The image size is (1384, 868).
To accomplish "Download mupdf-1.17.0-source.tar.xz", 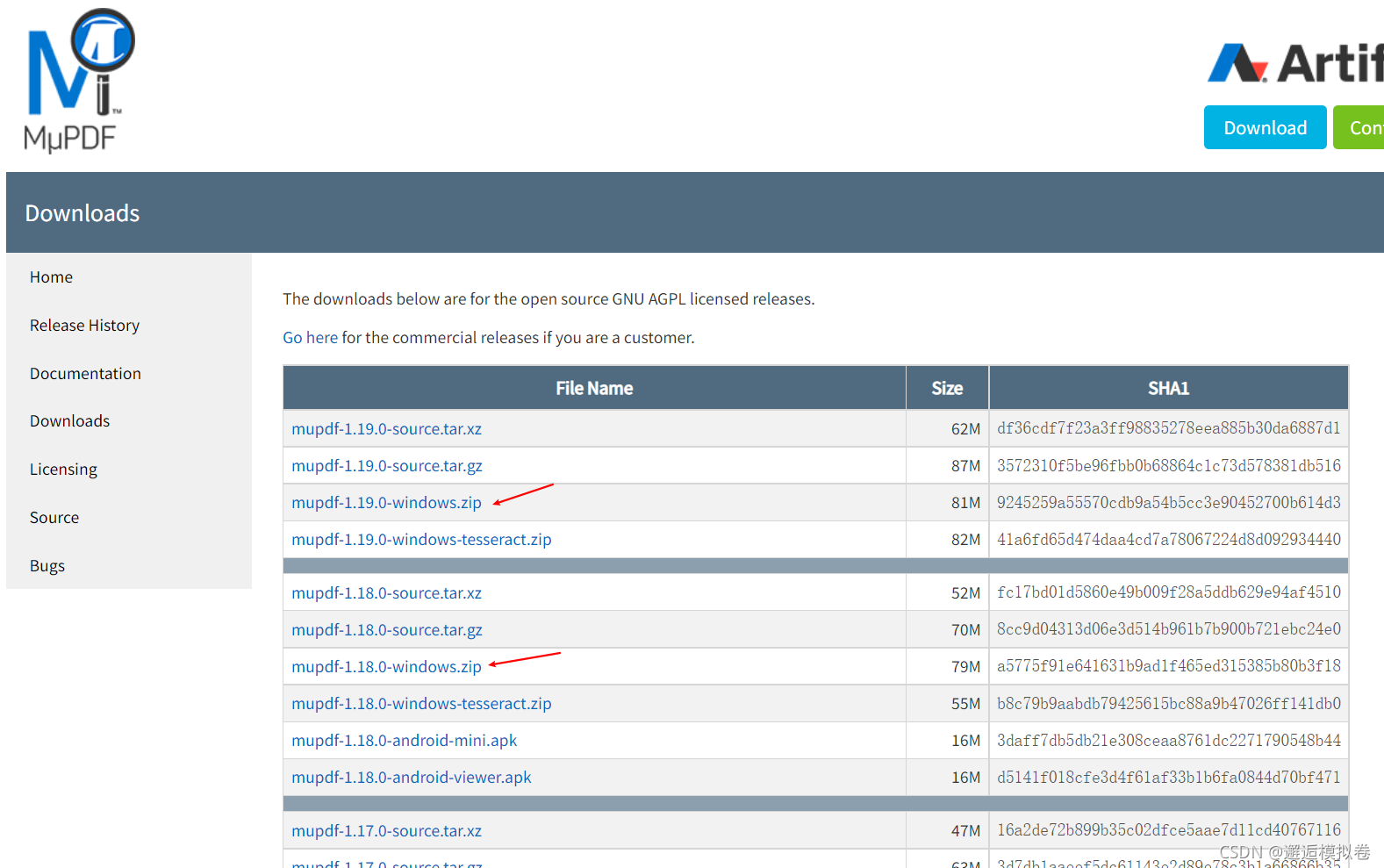I will point(386,831).
